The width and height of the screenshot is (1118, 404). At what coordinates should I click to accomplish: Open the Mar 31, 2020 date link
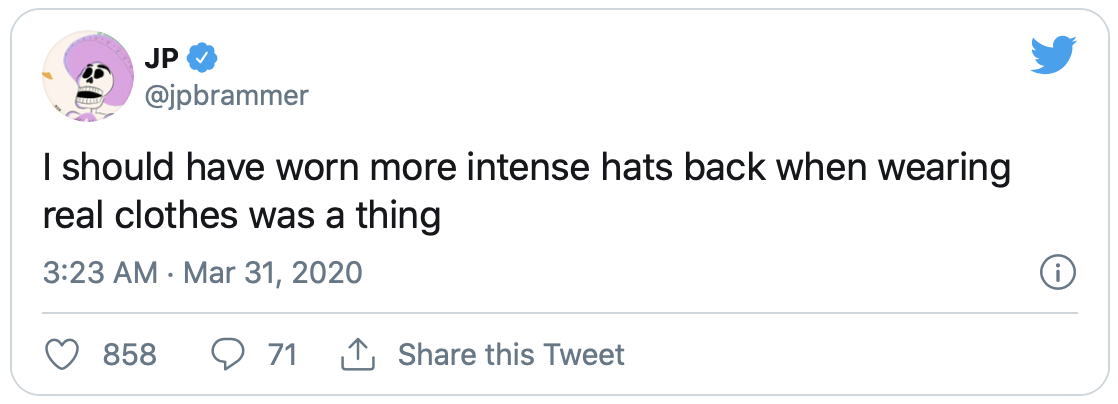click(x=273, y=273)
